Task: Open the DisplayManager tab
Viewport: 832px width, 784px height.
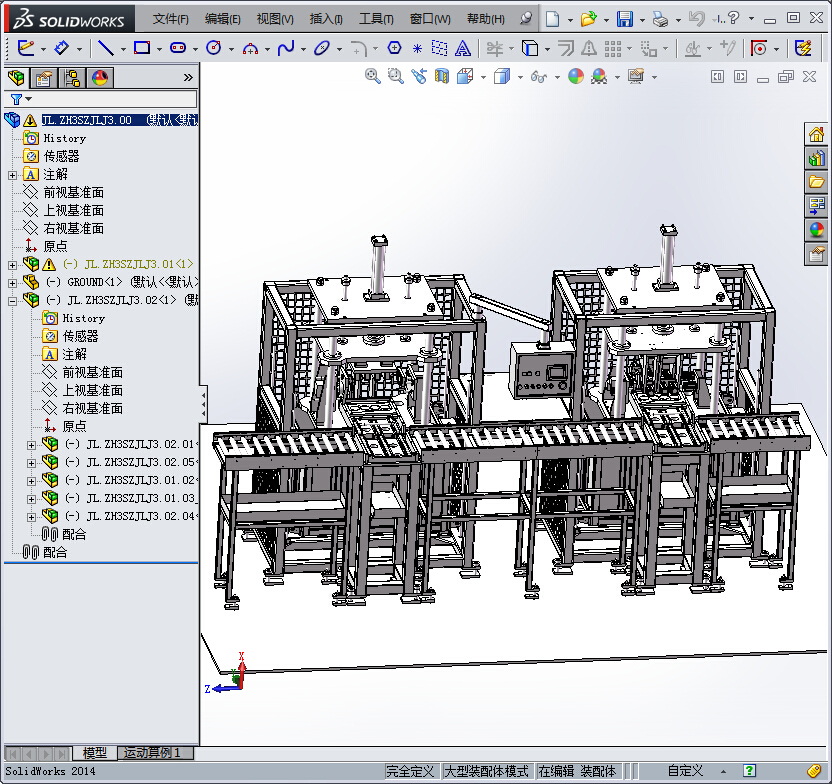Action: (x=100, y=78)
